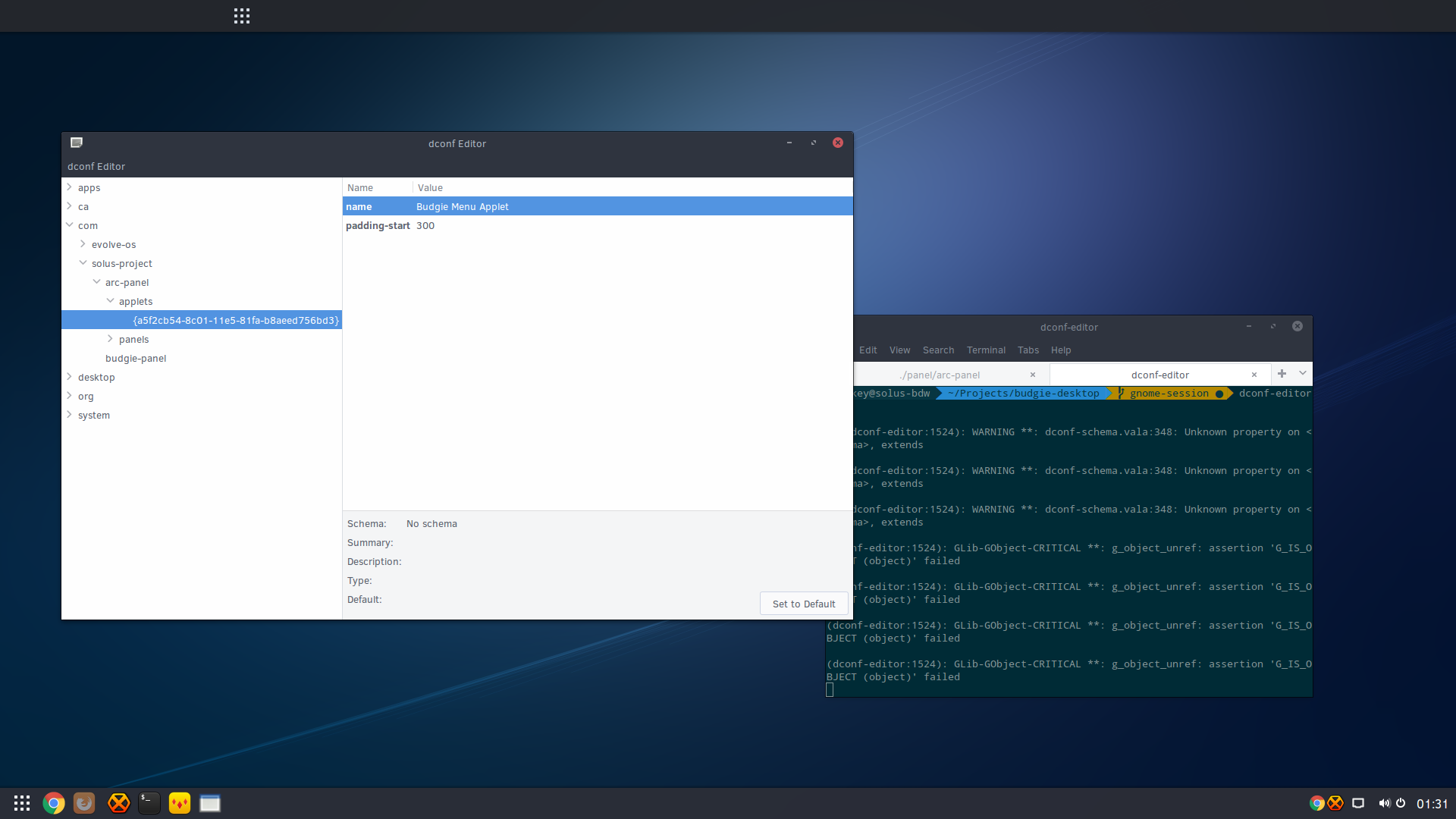The width and height of the screenshot is (1456, 819).
Task: Expand the org tree node
Action: (x=69, y=395)
